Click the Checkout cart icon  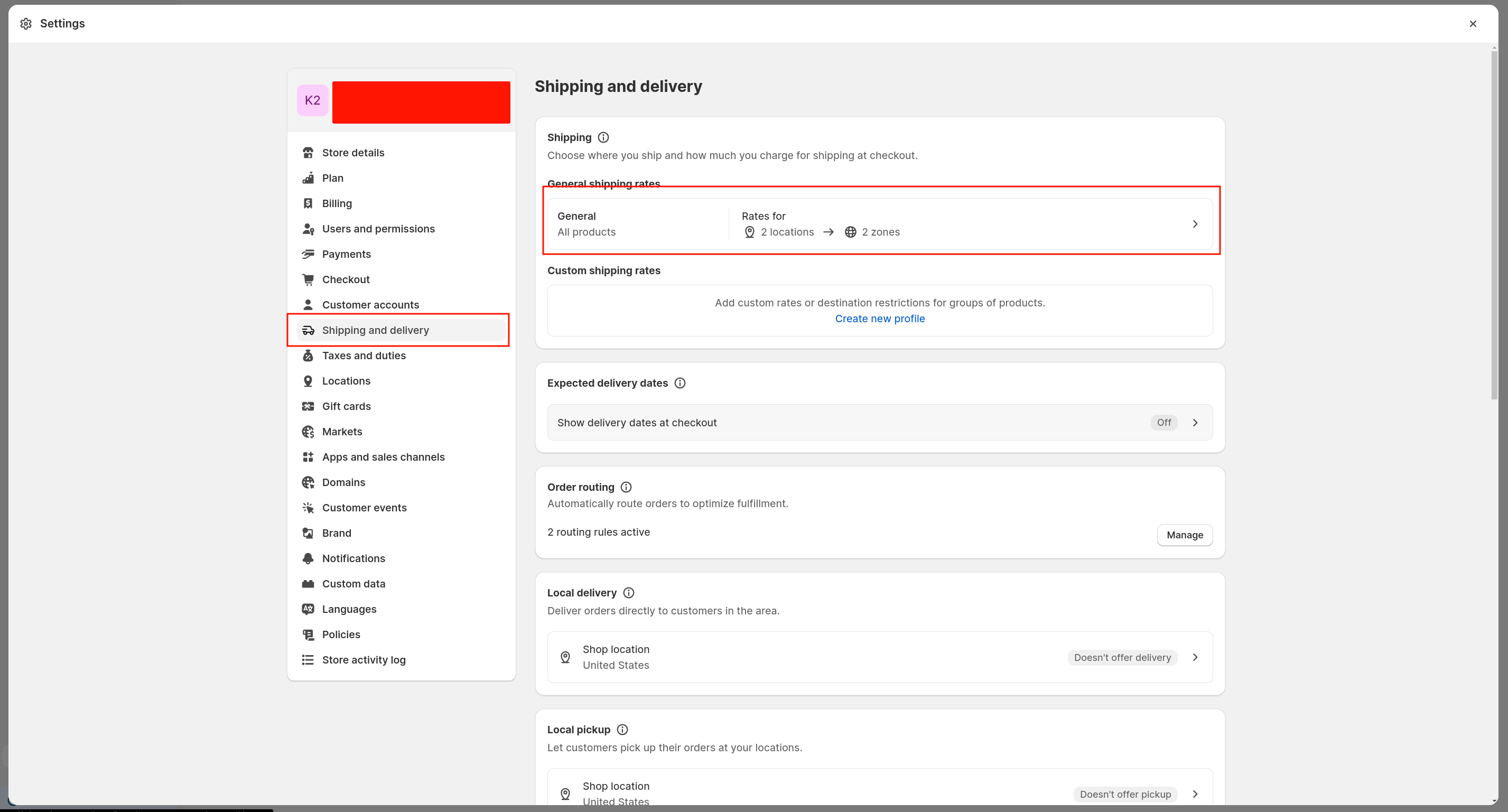click(x=308, y=279)
